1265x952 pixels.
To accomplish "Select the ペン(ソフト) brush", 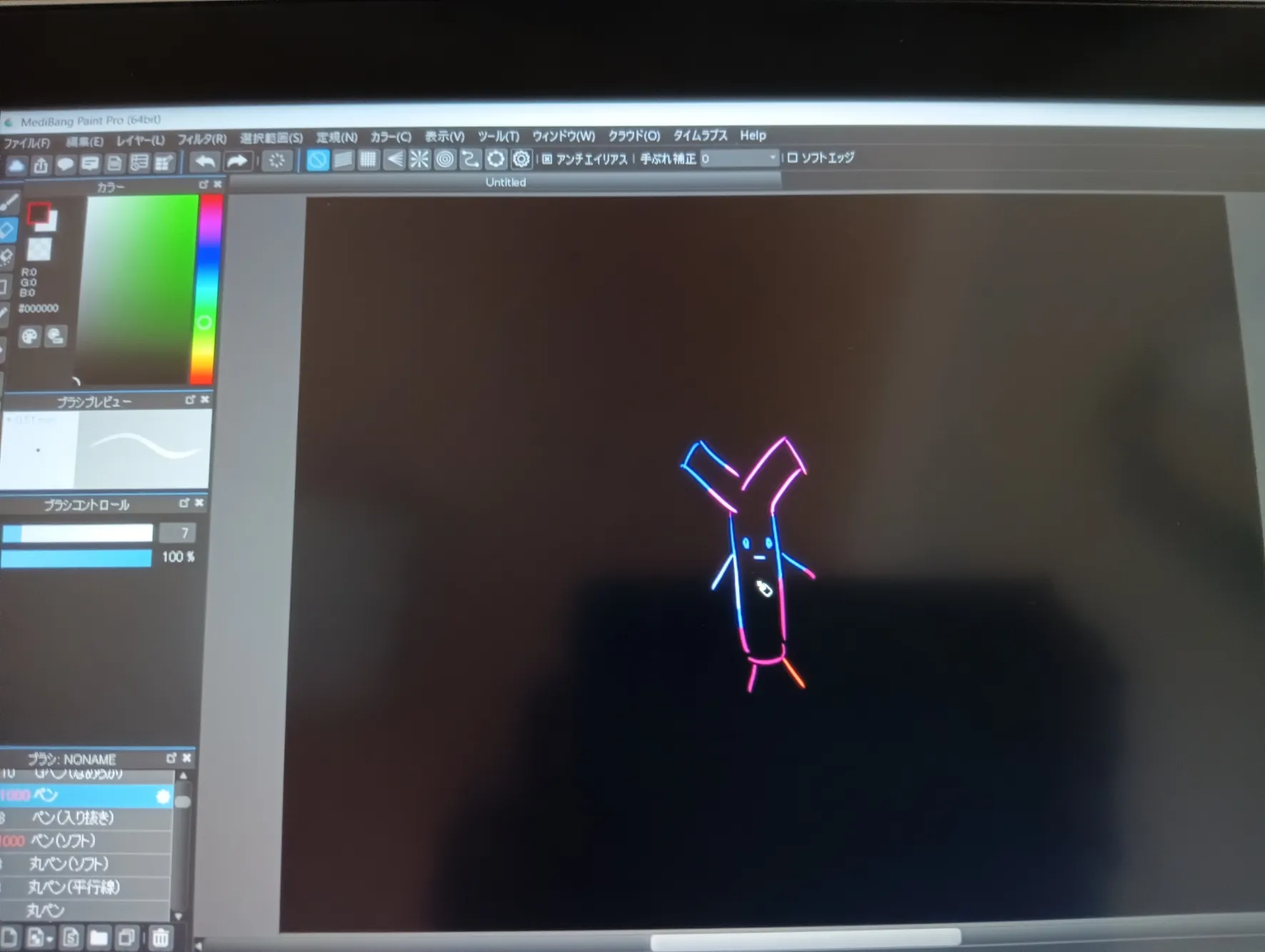I will (86, 841).
